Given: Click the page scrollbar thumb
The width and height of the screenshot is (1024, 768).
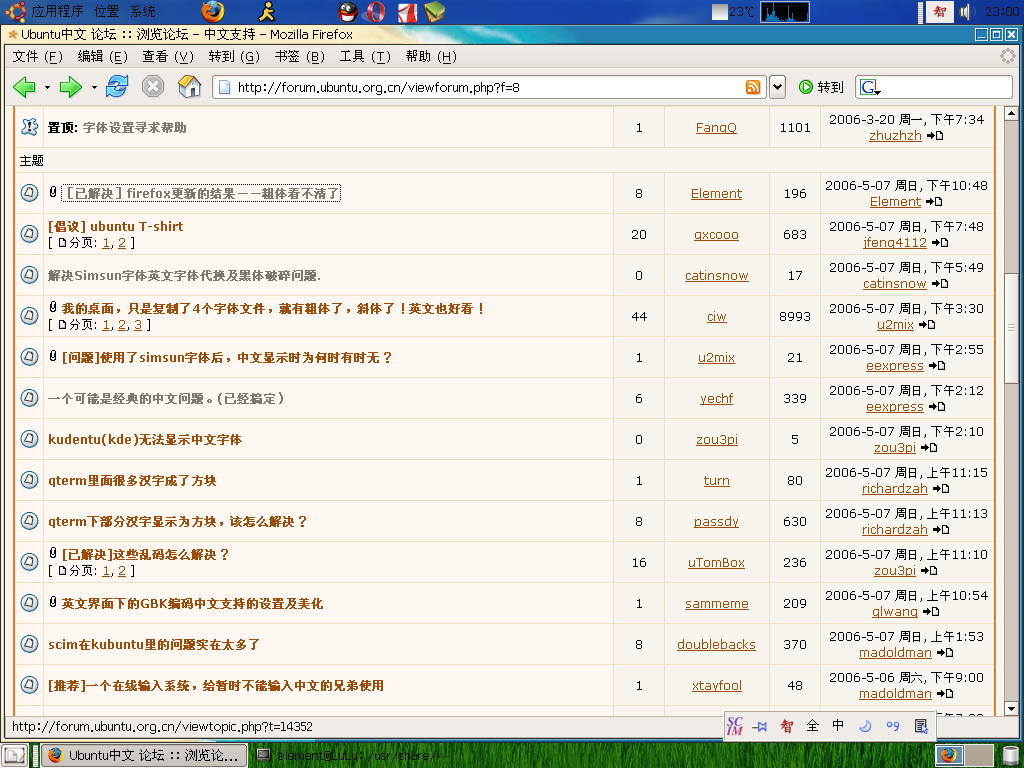Looking at the screenshot, I should point(1011,327).
